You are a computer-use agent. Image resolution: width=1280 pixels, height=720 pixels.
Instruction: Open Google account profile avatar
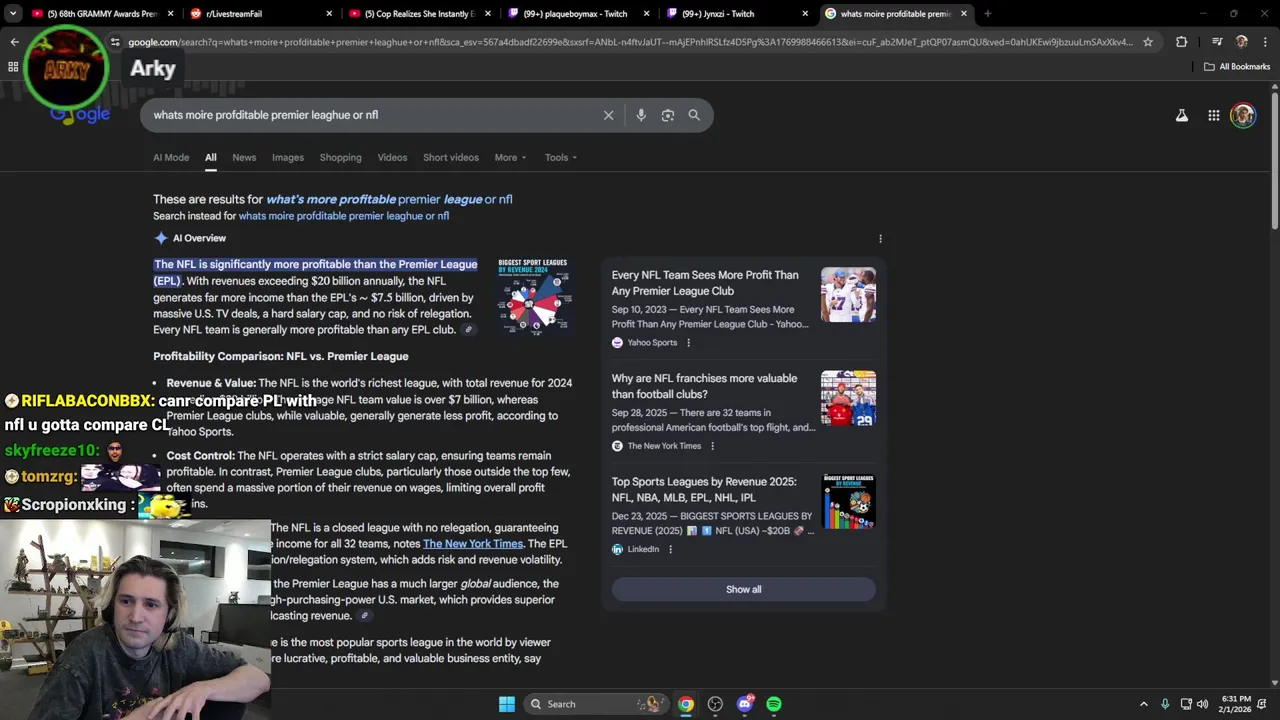coord(1243,116)
